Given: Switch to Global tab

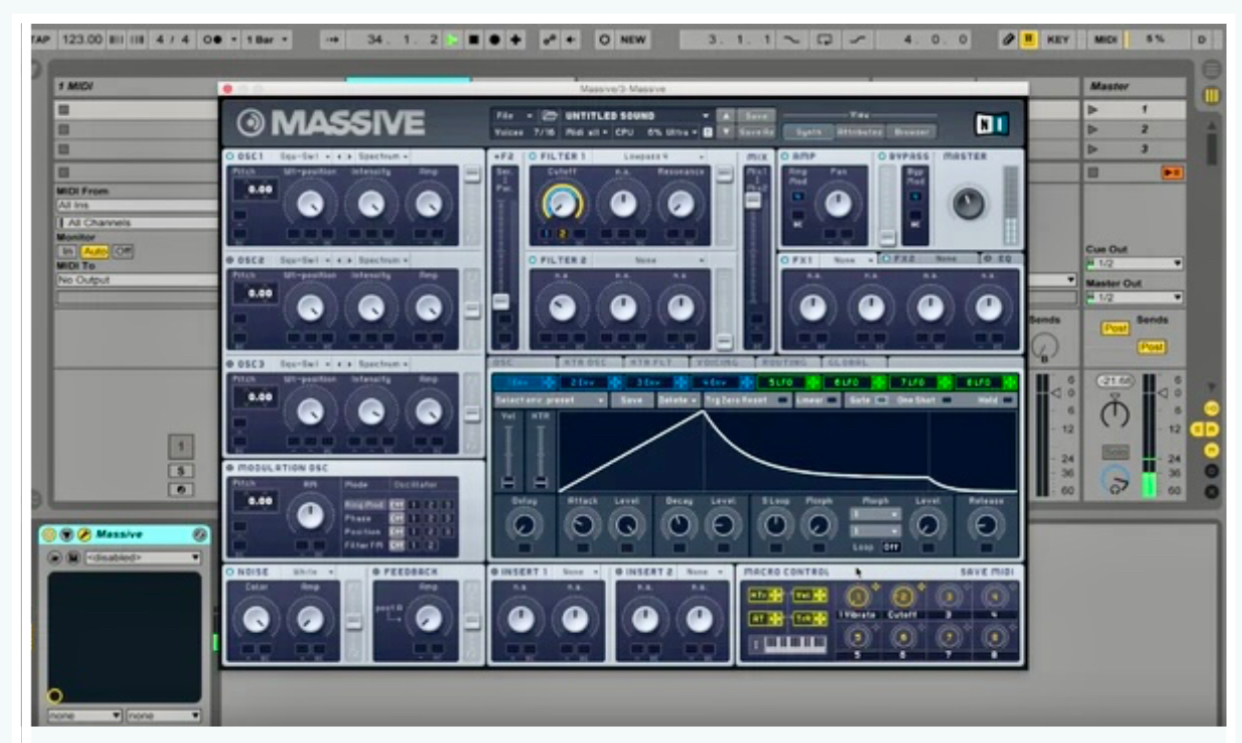Looking at the screenshot, I should coord(853,362).
